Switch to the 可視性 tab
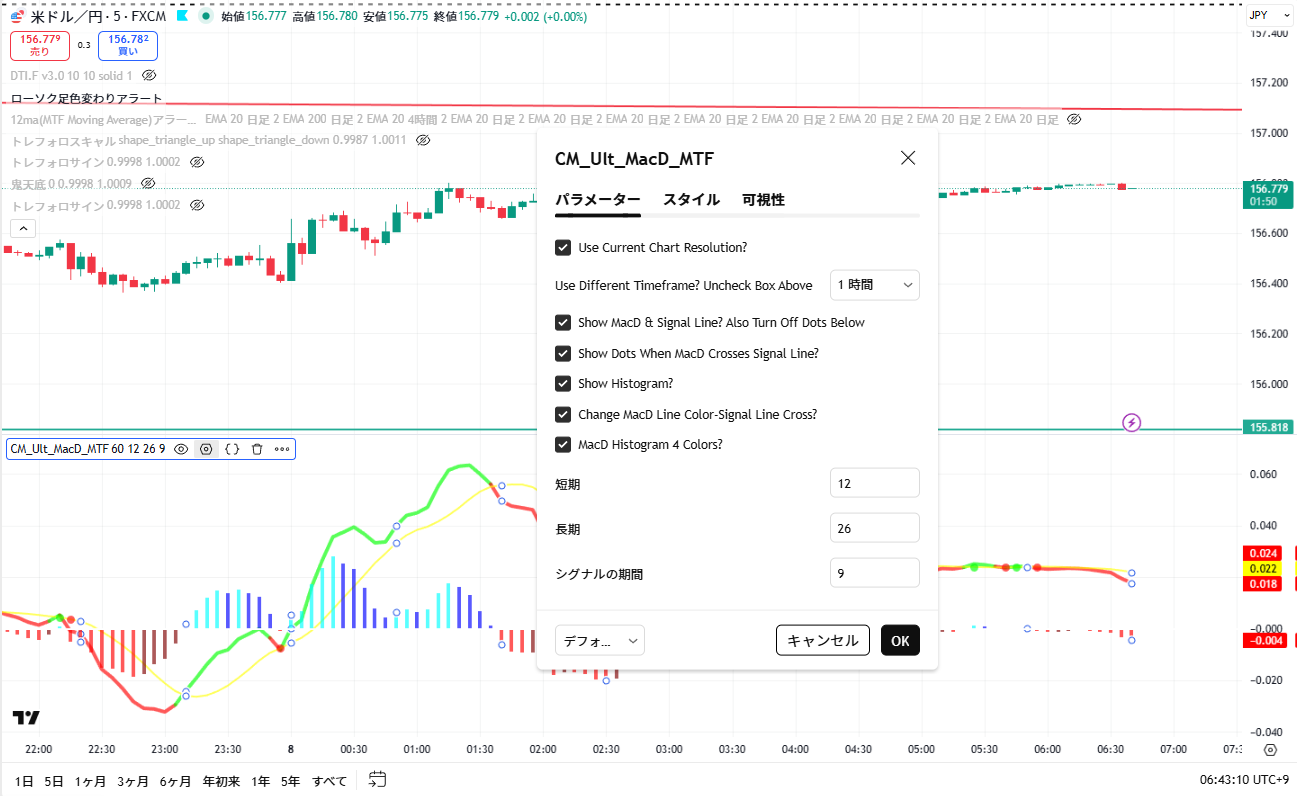The image size is (1297, 796). (x=763, y=200)
